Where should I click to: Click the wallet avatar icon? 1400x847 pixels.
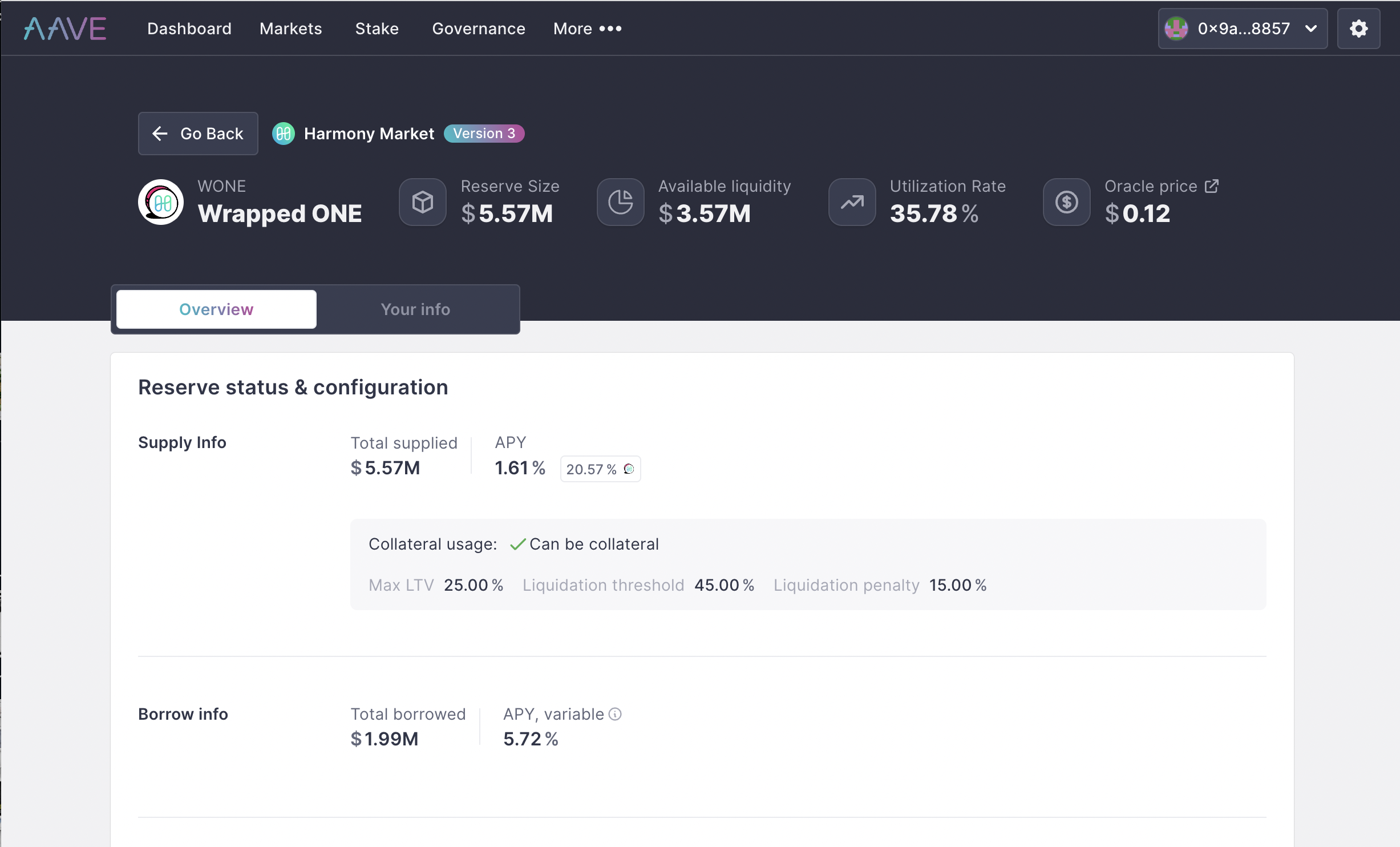coord(1176,29)
